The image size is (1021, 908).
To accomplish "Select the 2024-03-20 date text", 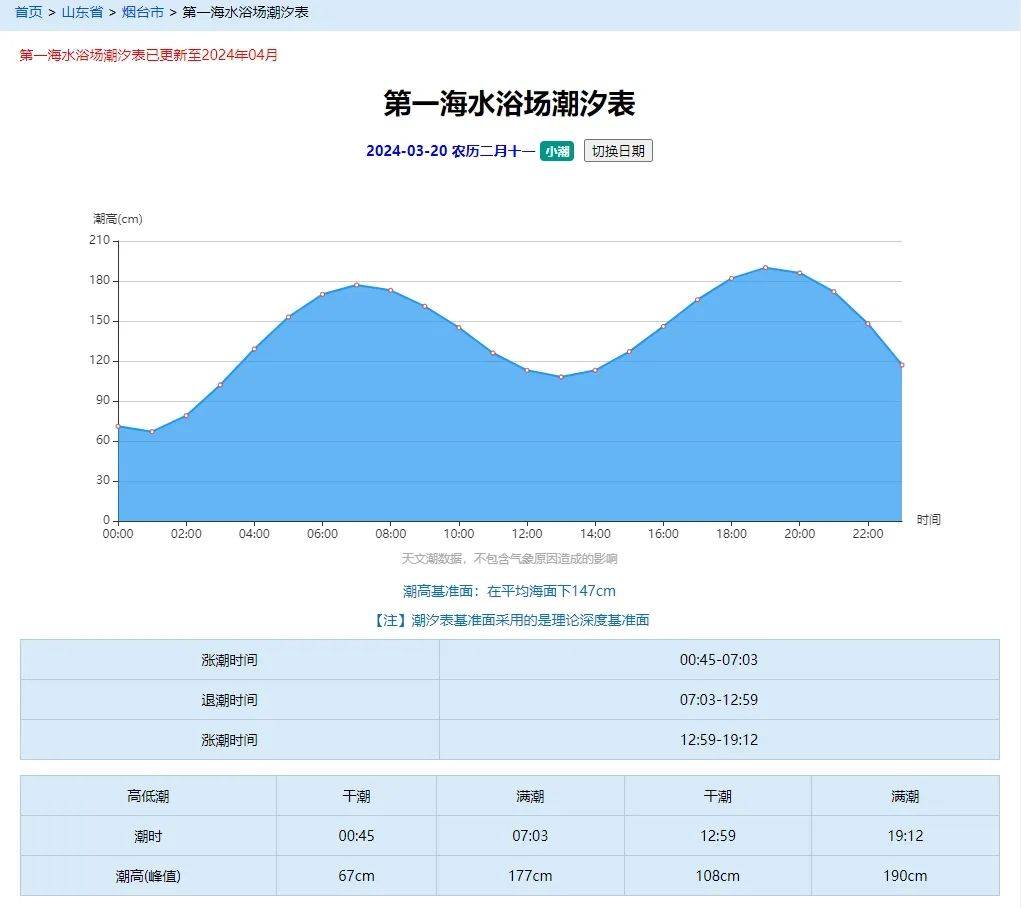I will point(405,151).
